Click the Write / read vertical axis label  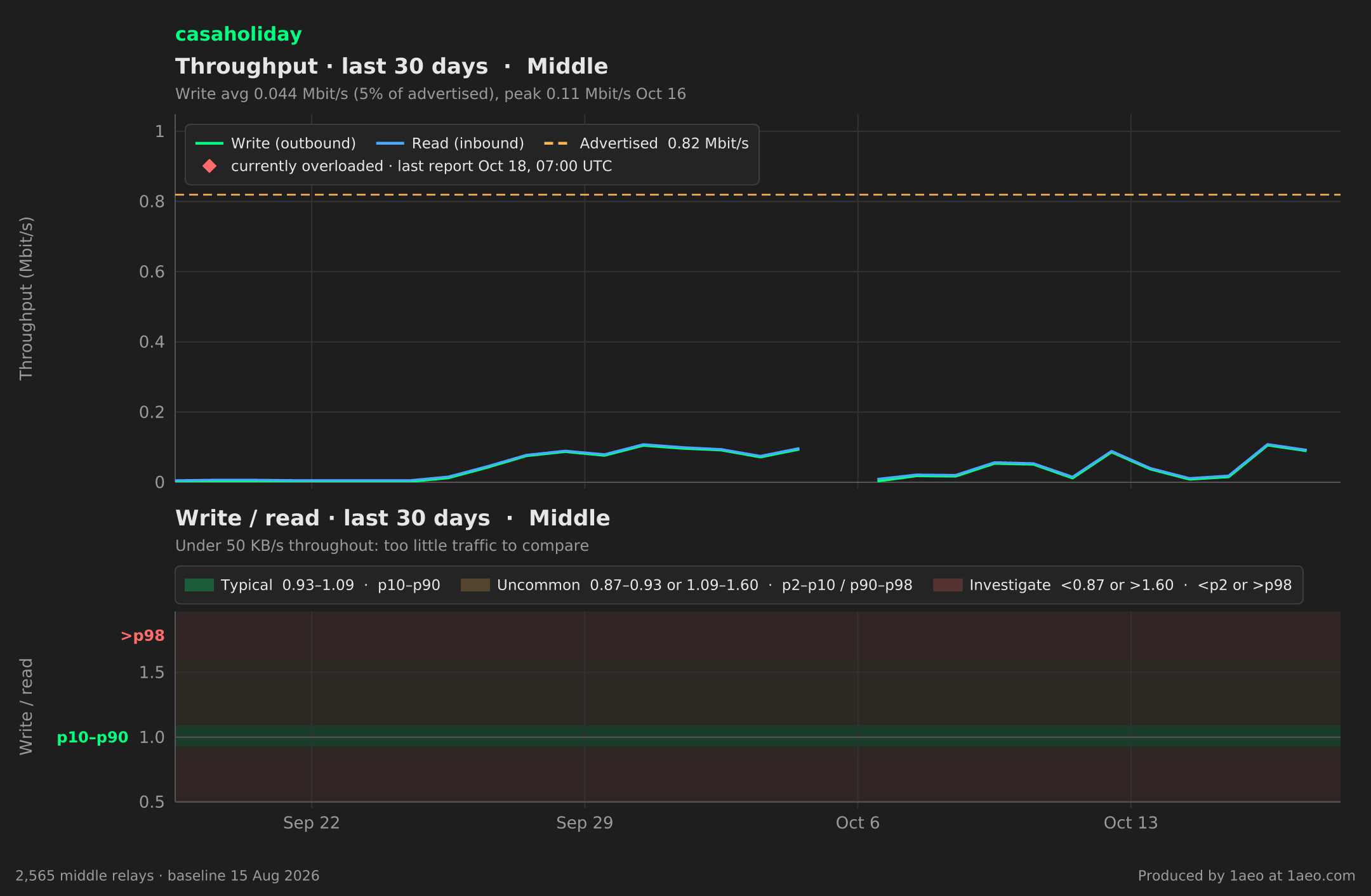(x=26, y=706)
